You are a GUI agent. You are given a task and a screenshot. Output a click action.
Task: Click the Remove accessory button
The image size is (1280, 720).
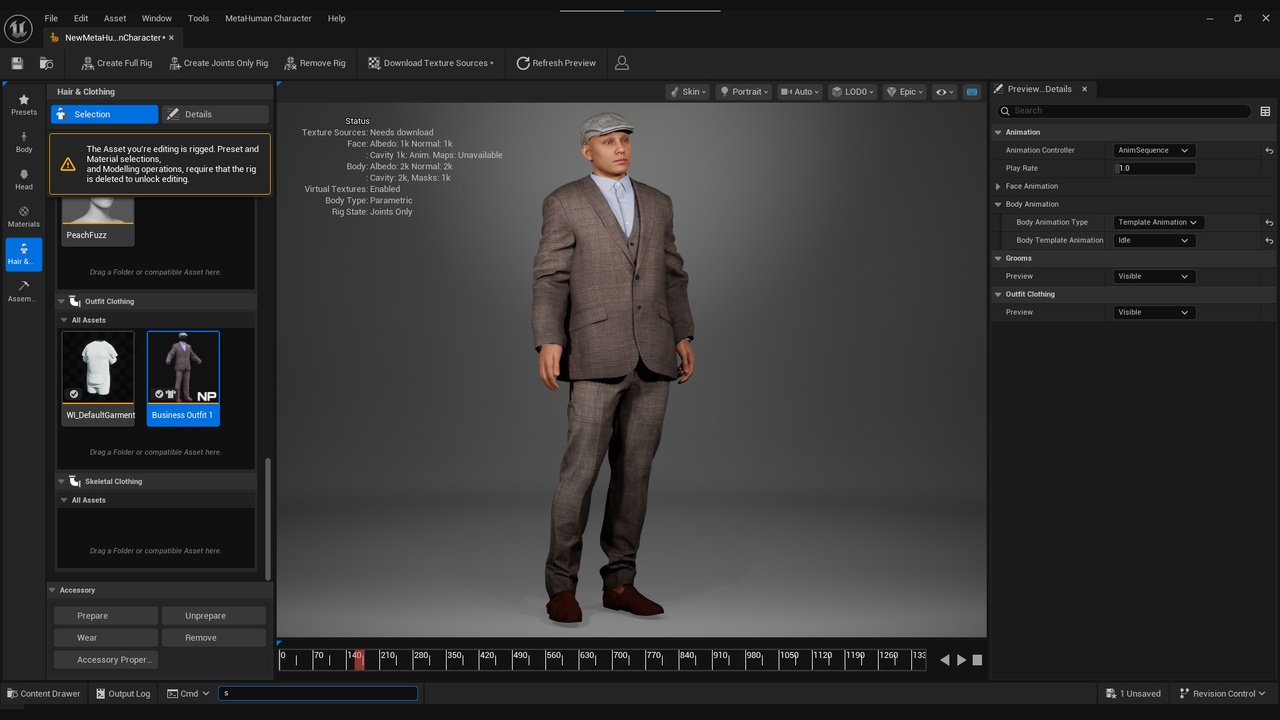point(214,638)
